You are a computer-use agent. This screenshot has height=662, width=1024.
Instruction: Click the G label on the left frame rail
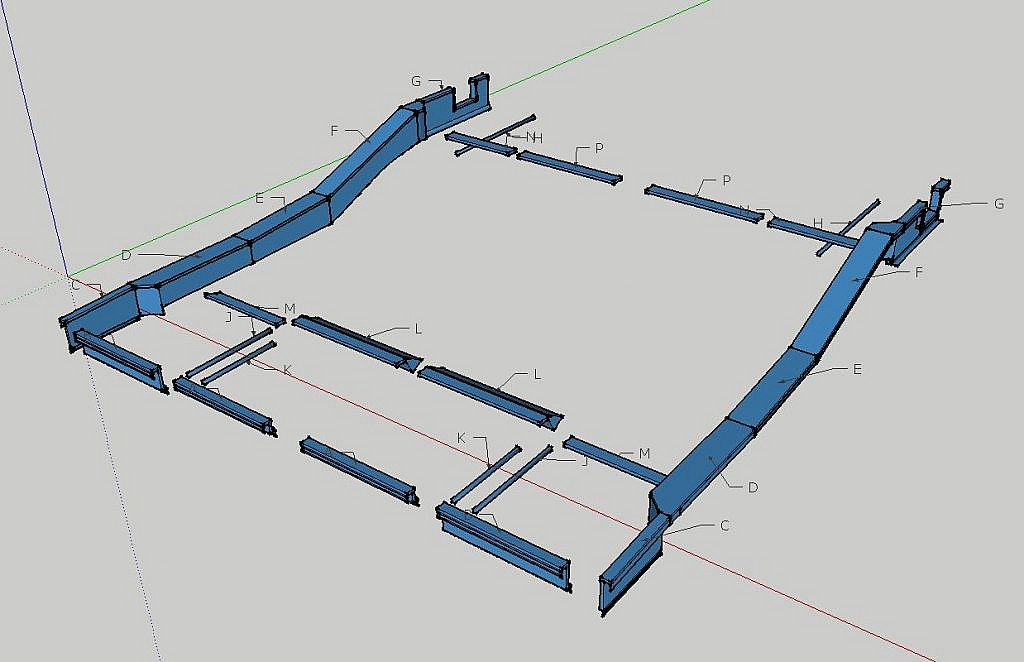(x=416, y=82)
